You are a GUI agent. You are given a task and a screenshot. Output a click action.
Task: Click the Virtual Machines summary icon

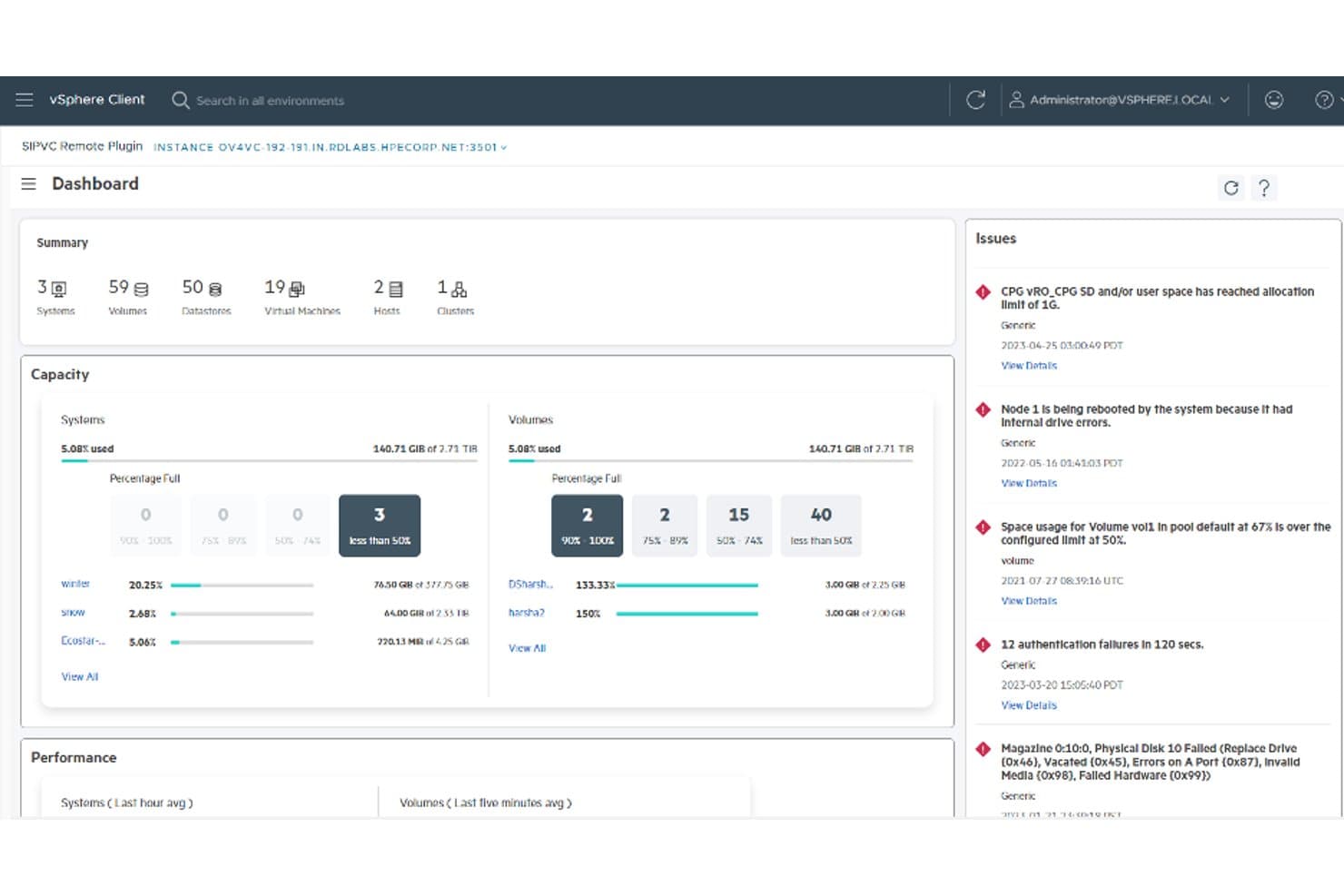pyautogui.click(x=297, y=289)
